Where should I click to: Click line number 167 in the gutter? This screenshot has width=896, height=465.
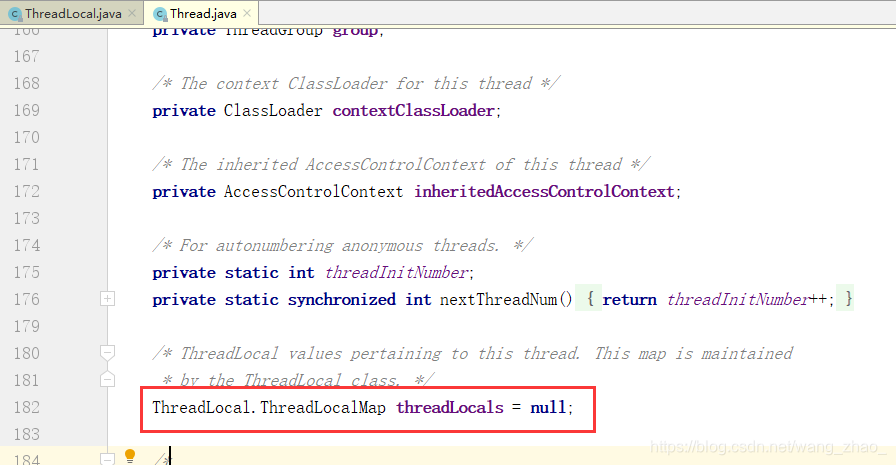coord(27,57)
